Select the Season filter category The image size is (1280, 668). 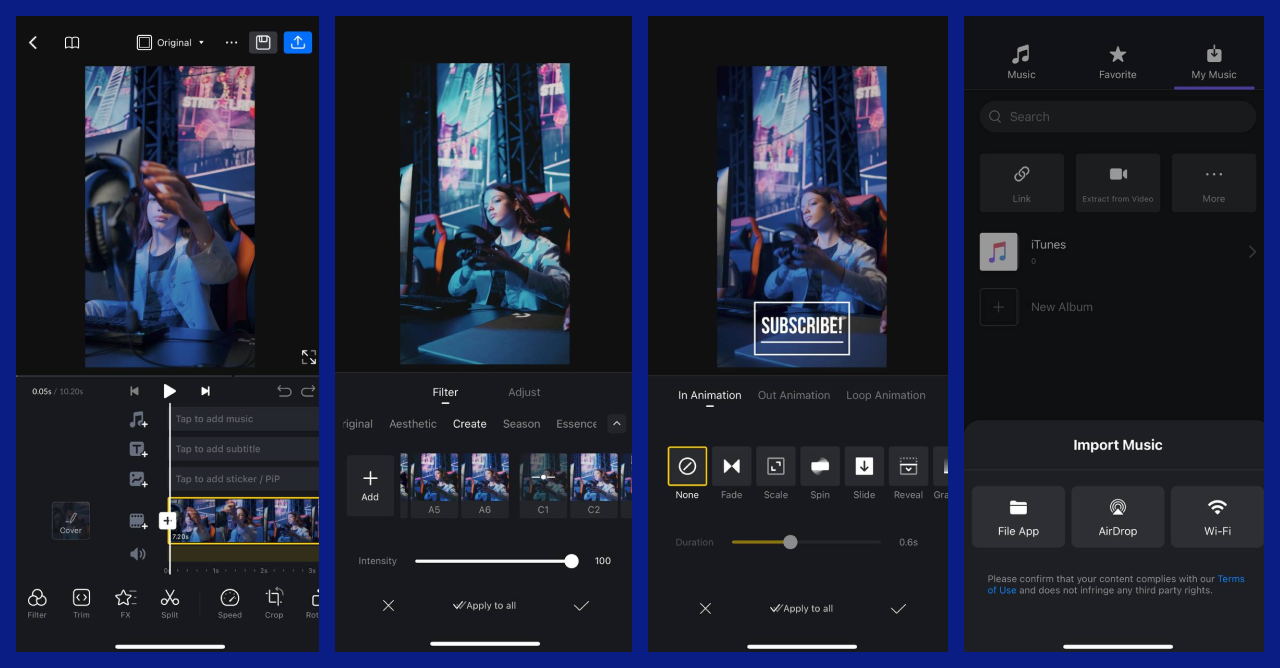click(521, 424)
